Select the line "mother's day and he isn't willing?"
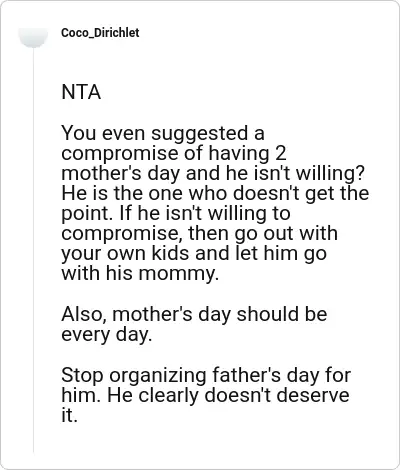Screen dimensions: 400x470 (x=212, y=174)
